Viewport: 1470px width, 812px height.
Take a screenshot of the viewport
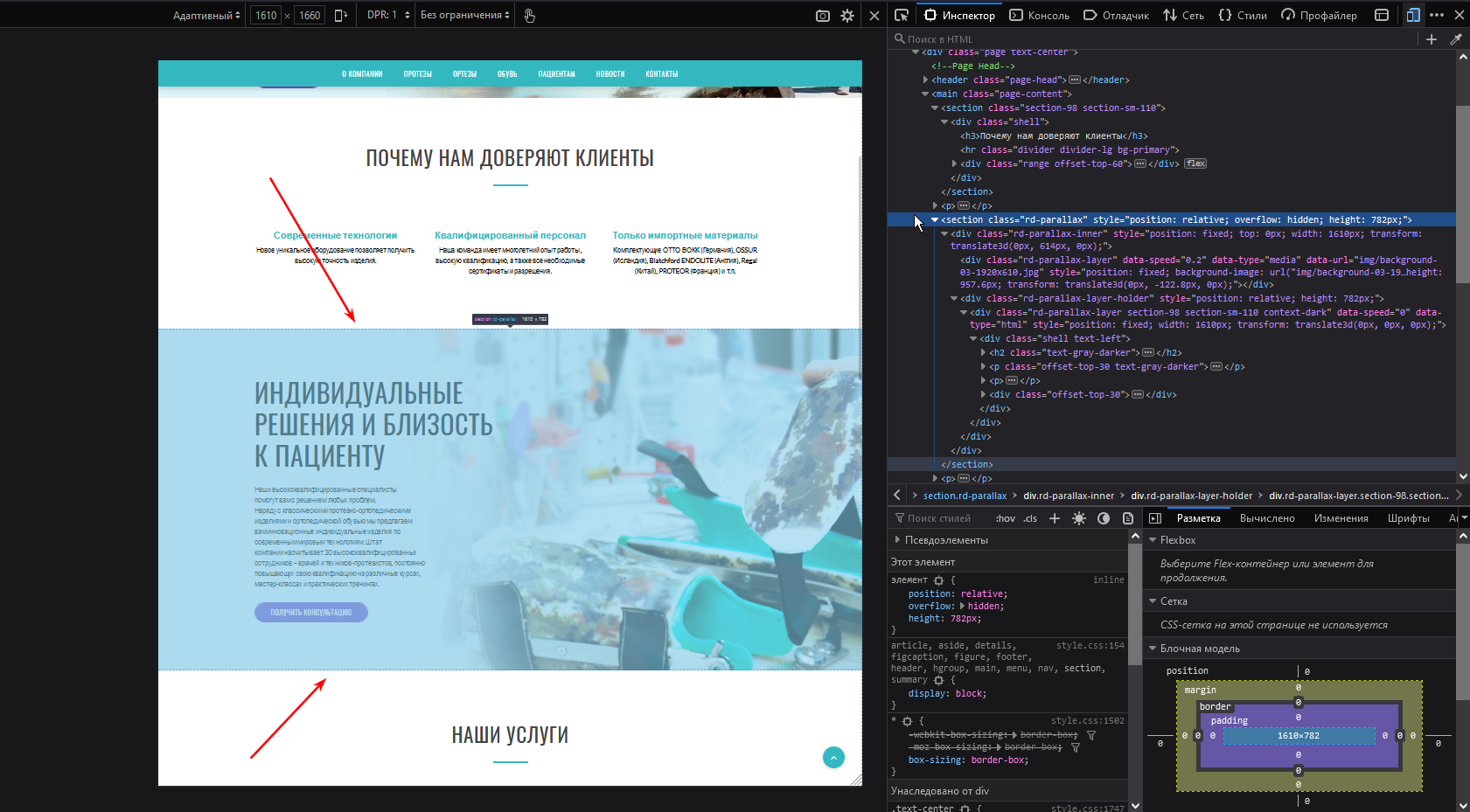coord(823,16)
